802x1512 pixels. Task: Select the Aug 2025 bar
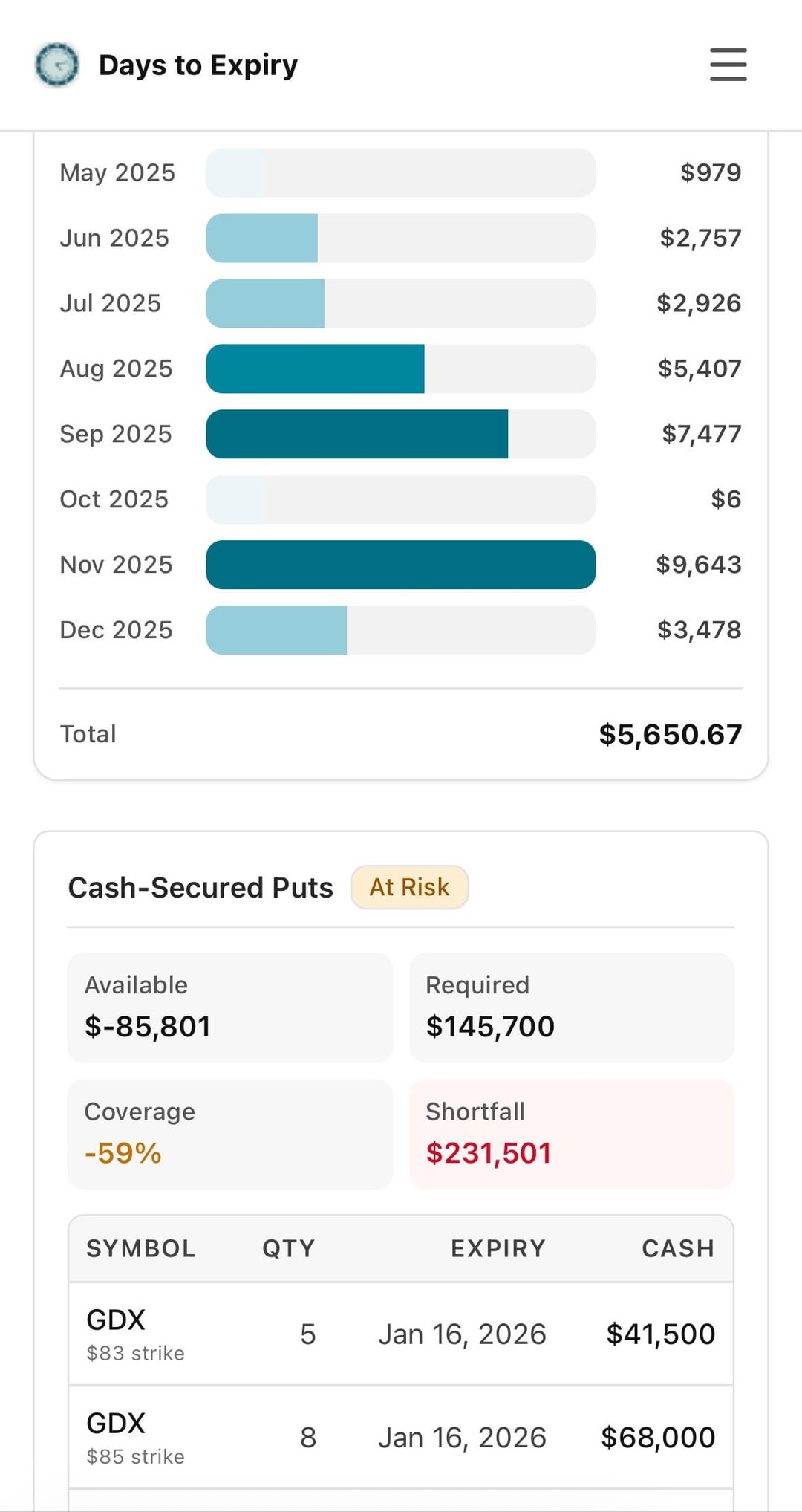316,369
